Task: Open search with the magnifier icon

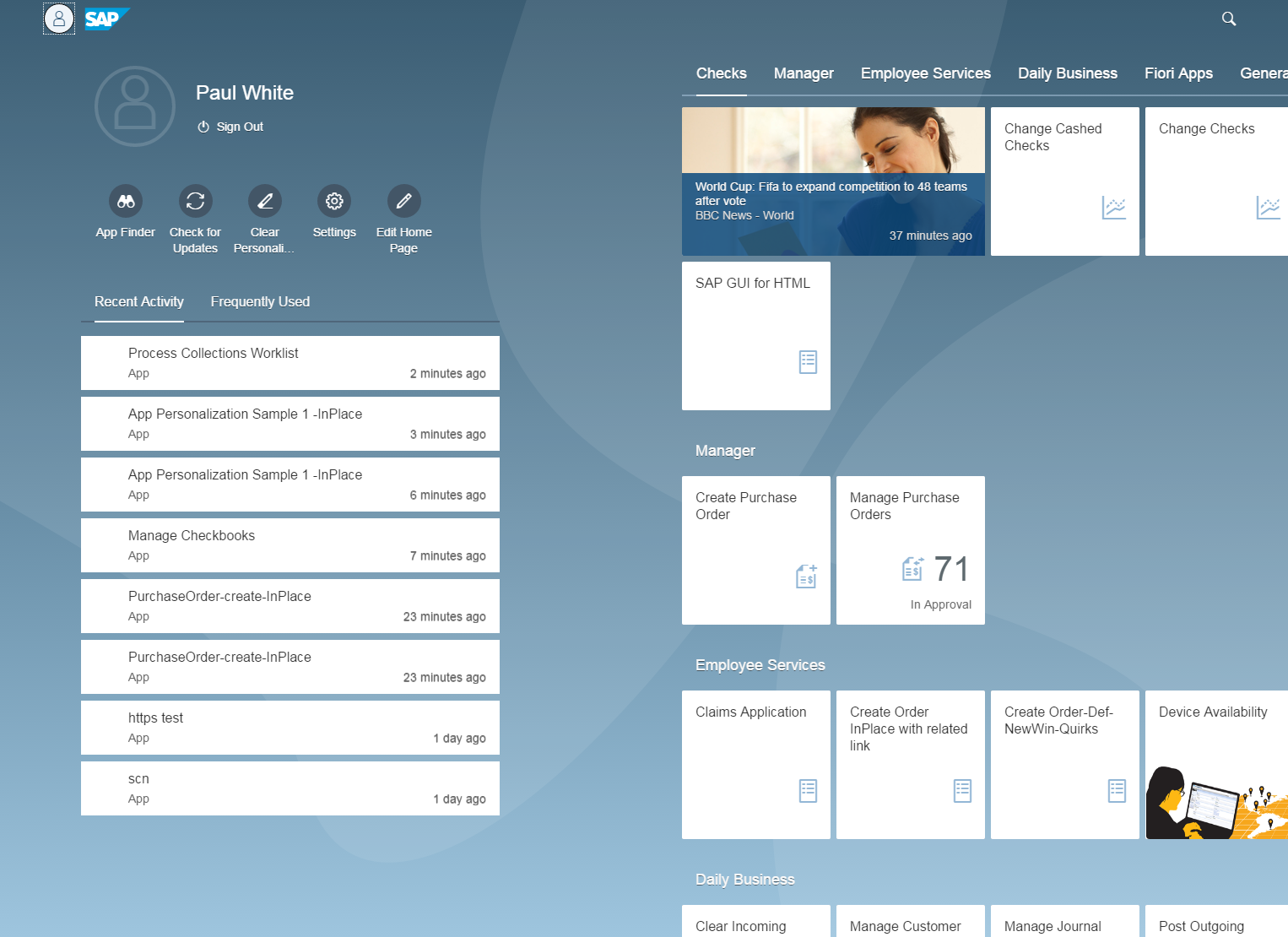Action: pos(1228,18)
